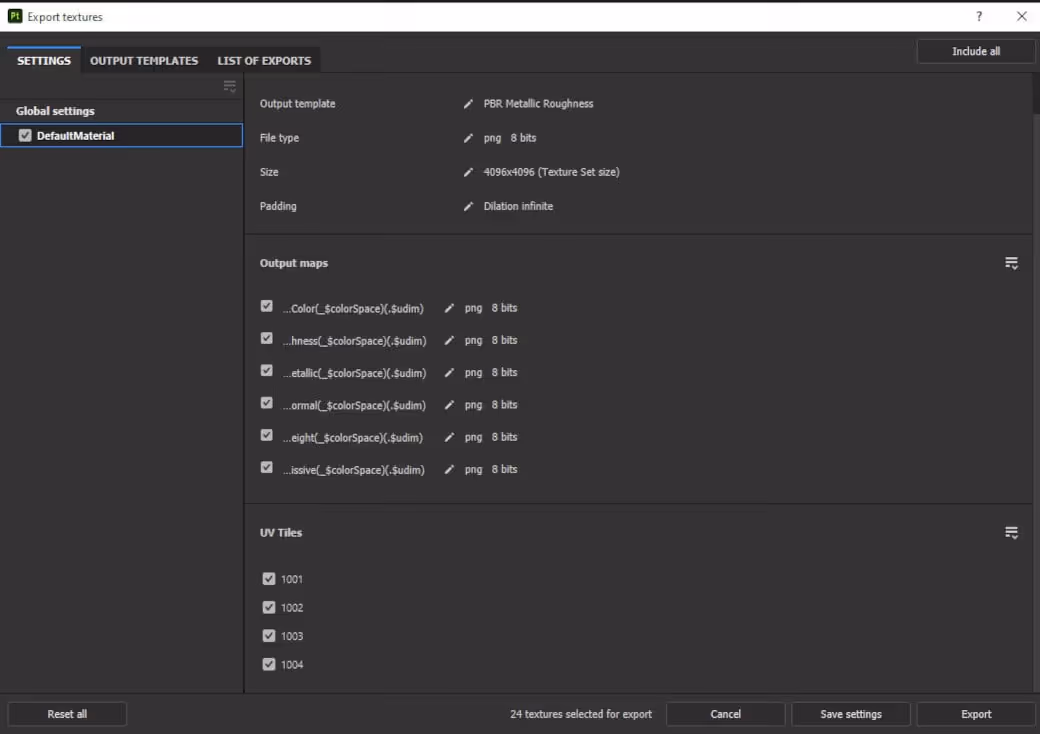1040x734 pixels.
Task: Open the png format selector for the Height map
Action: (472, 436)
